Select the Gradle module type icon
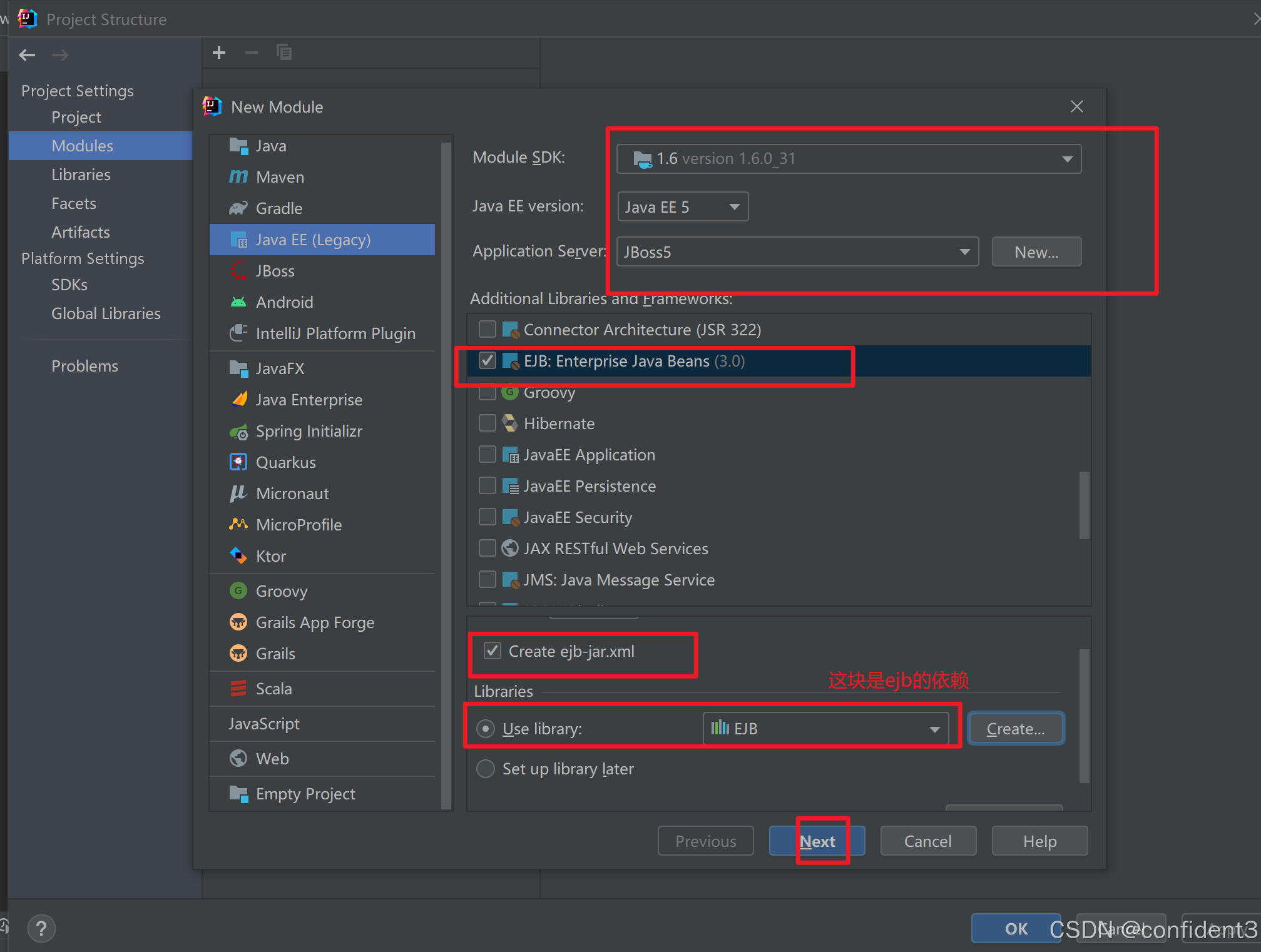 (238, 208)
